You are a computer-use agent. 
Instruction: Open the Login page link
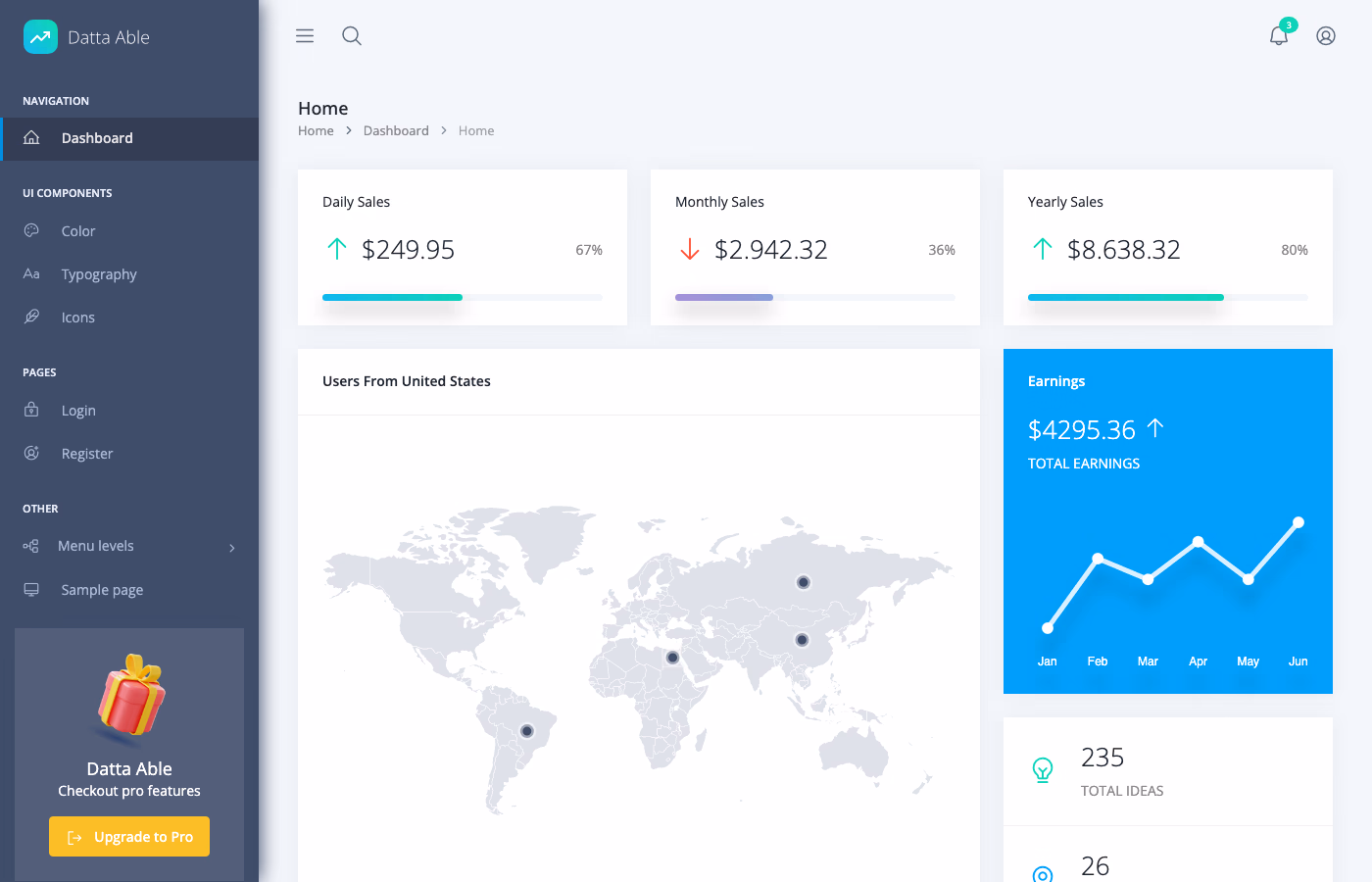pos(129,411)
